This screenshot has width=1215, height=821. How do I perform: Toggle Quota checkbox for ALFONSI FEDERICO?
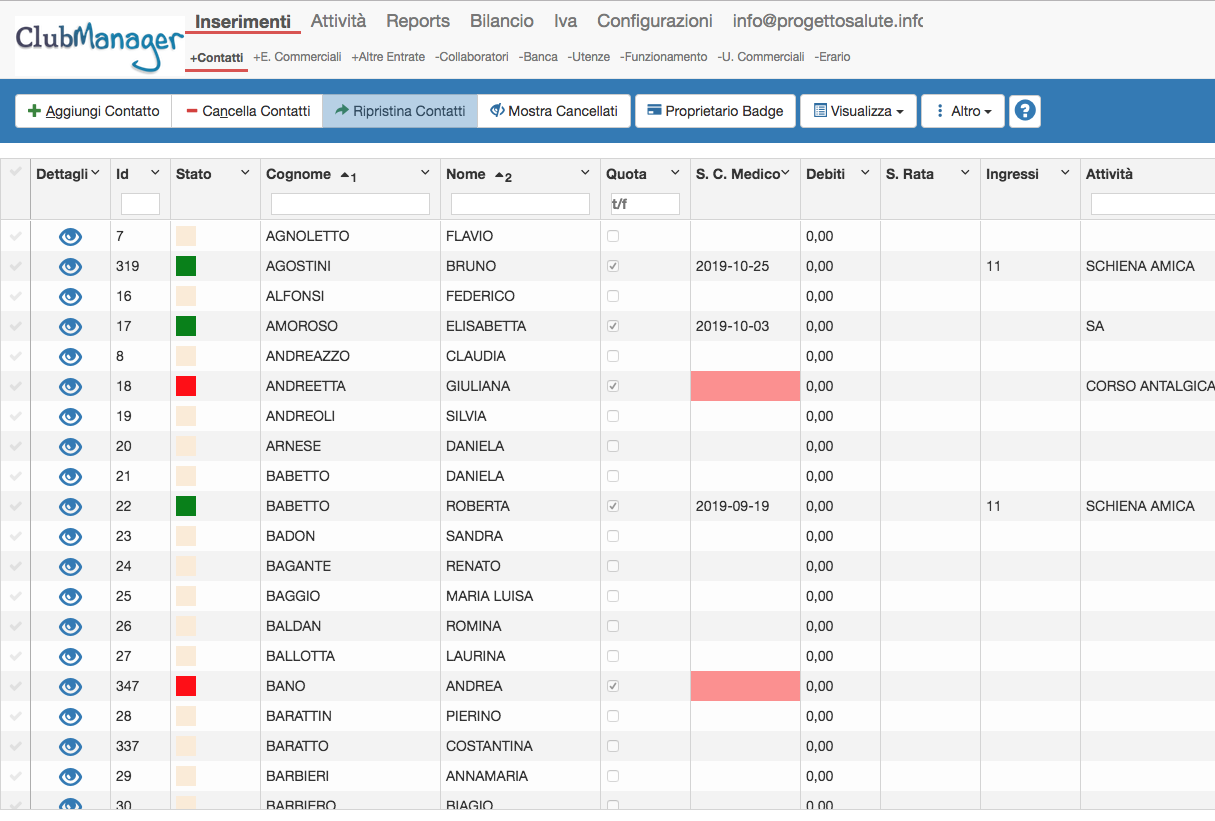click(613, 296)
